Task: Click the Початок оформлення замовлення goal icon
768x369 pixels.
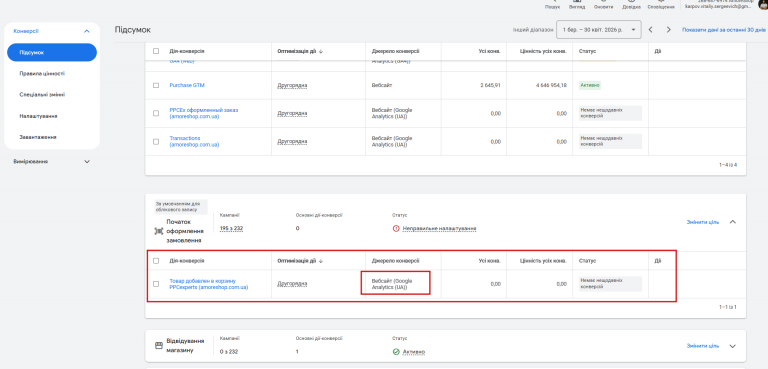Action: (159, 231)
